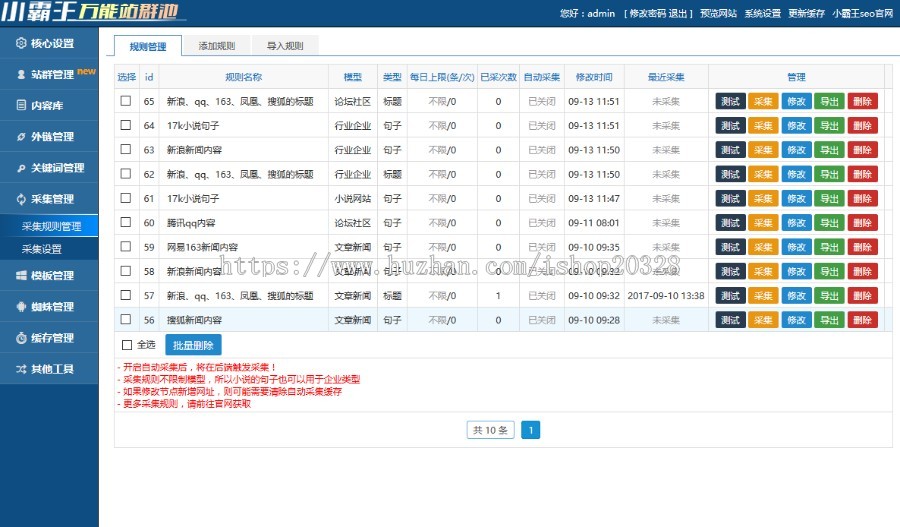This screenshot has width=900, height=527.
Task: Click rule name 搜狐新闻内容
Action: 194,320
